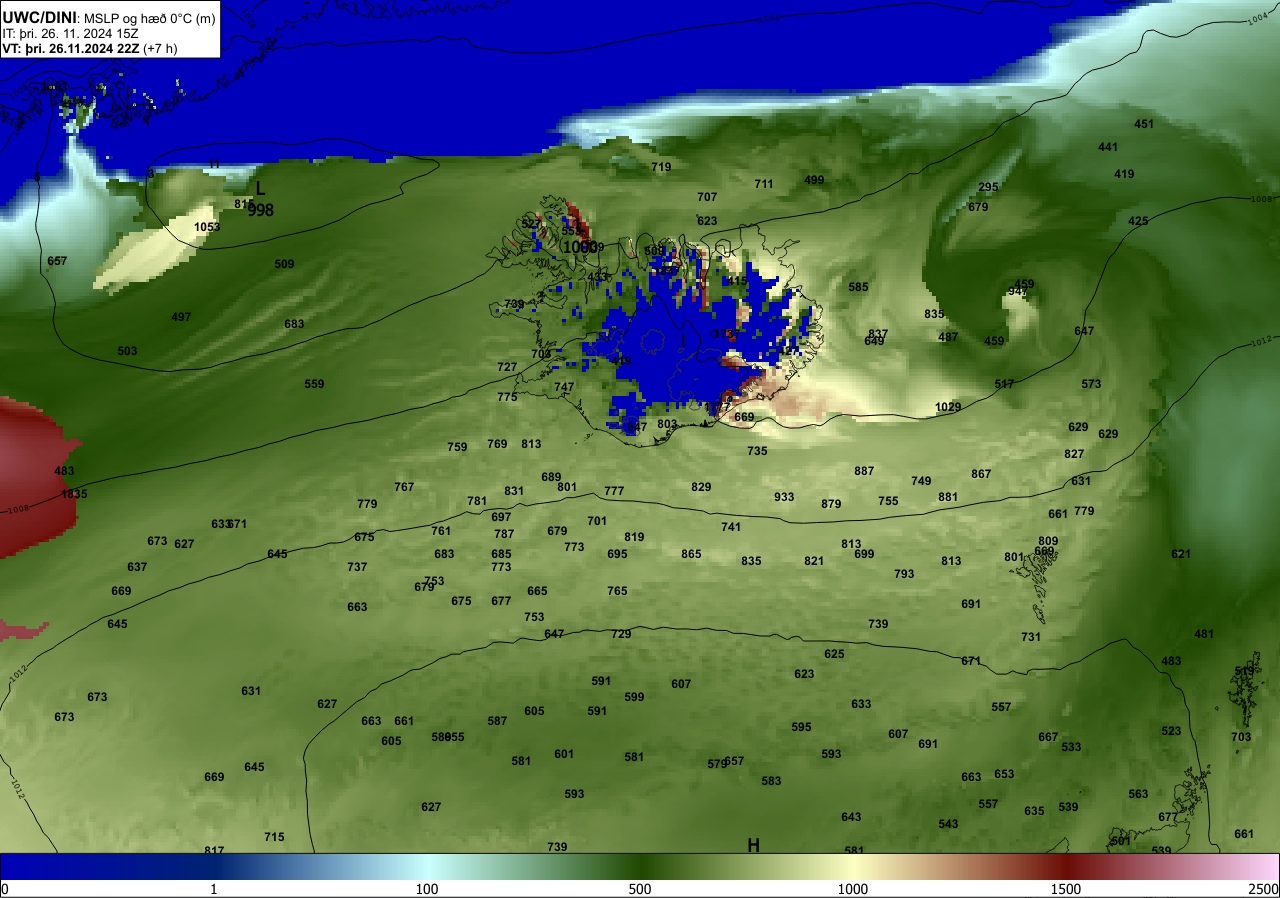
Task: Click the 793 height value
Action: (x=904, y=574)
